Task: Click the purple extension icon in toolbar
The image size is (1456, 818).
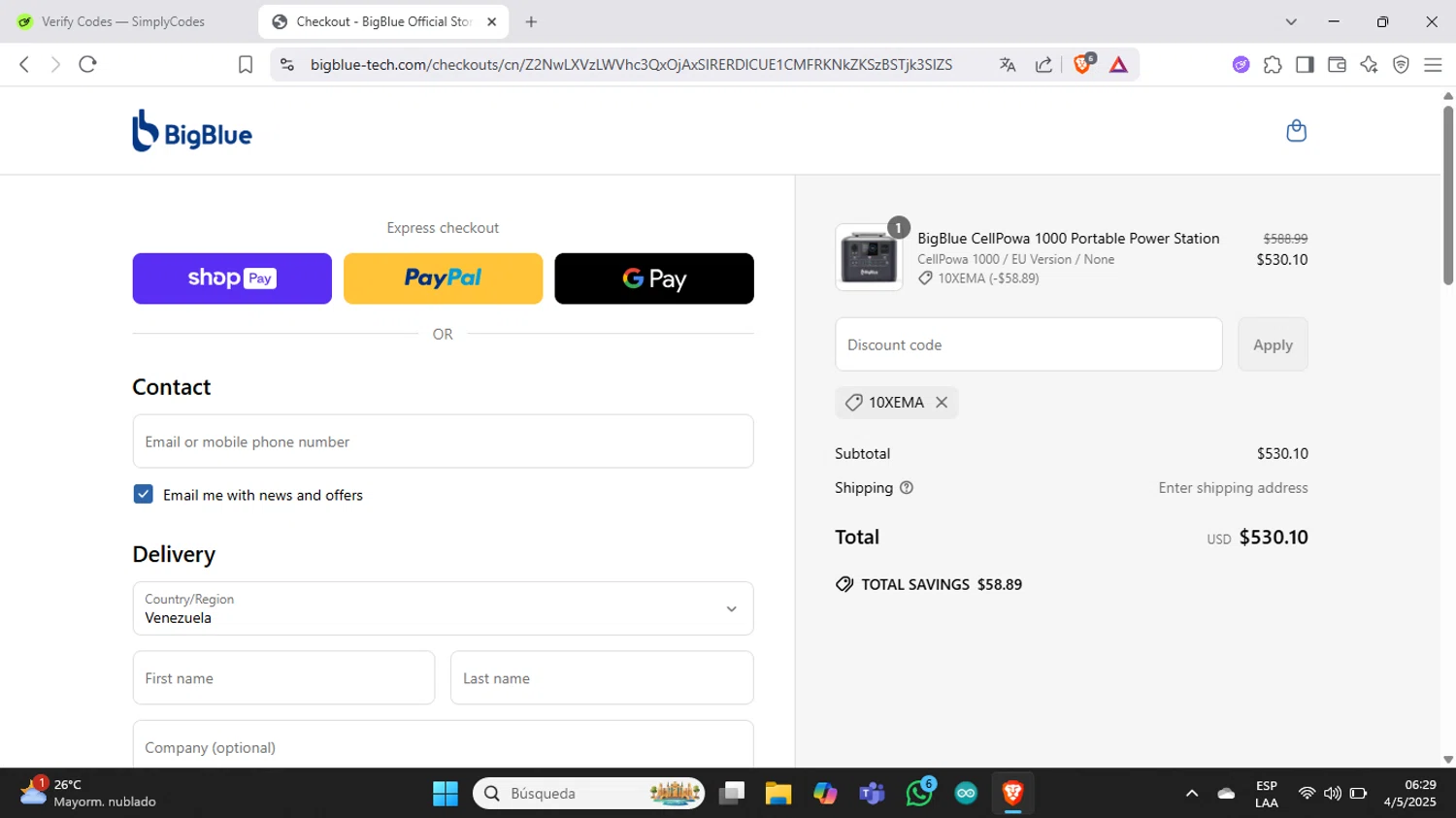Action: pyautogui.click(x=1241, y=64)
